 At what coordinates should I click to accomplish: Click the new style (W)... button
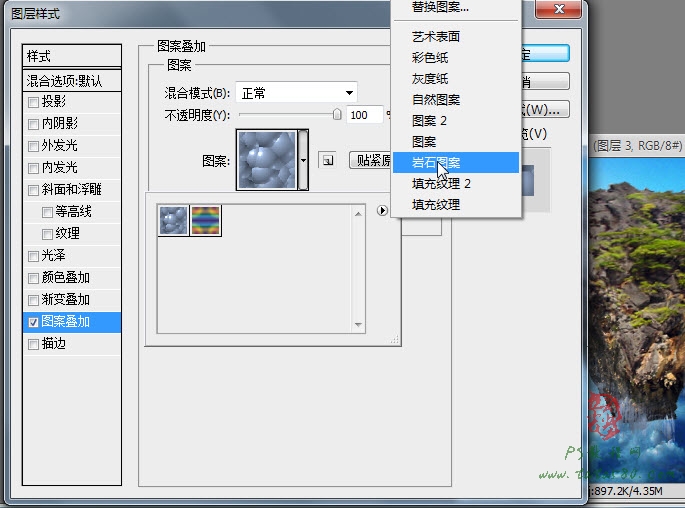point(545,109)
